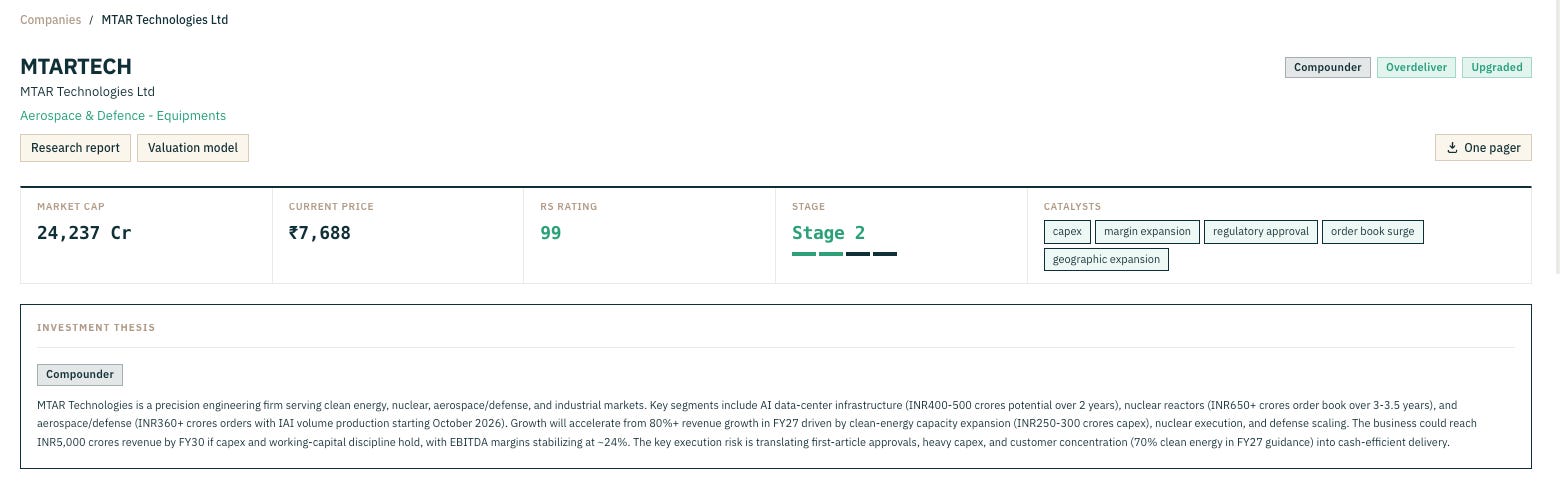Click the current price ₹7,688 value
The width and height of the screenshot is (1560, 483).
pos(320,233)
